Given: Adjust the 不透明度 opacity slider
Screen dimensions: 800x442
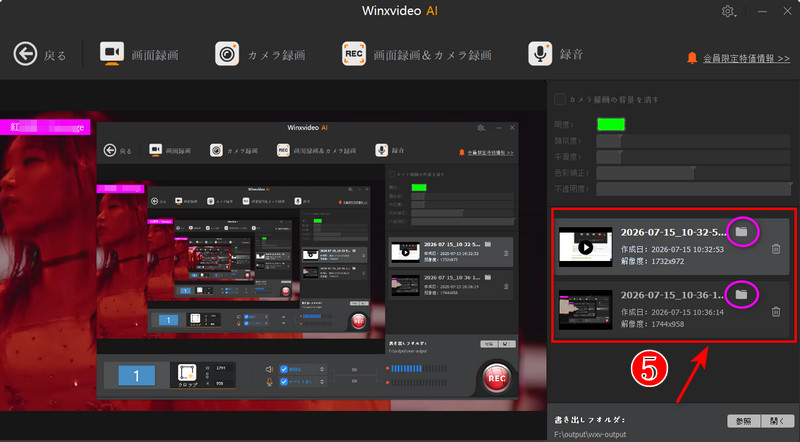Looking at the screenshot, I should tap(693, 189).
